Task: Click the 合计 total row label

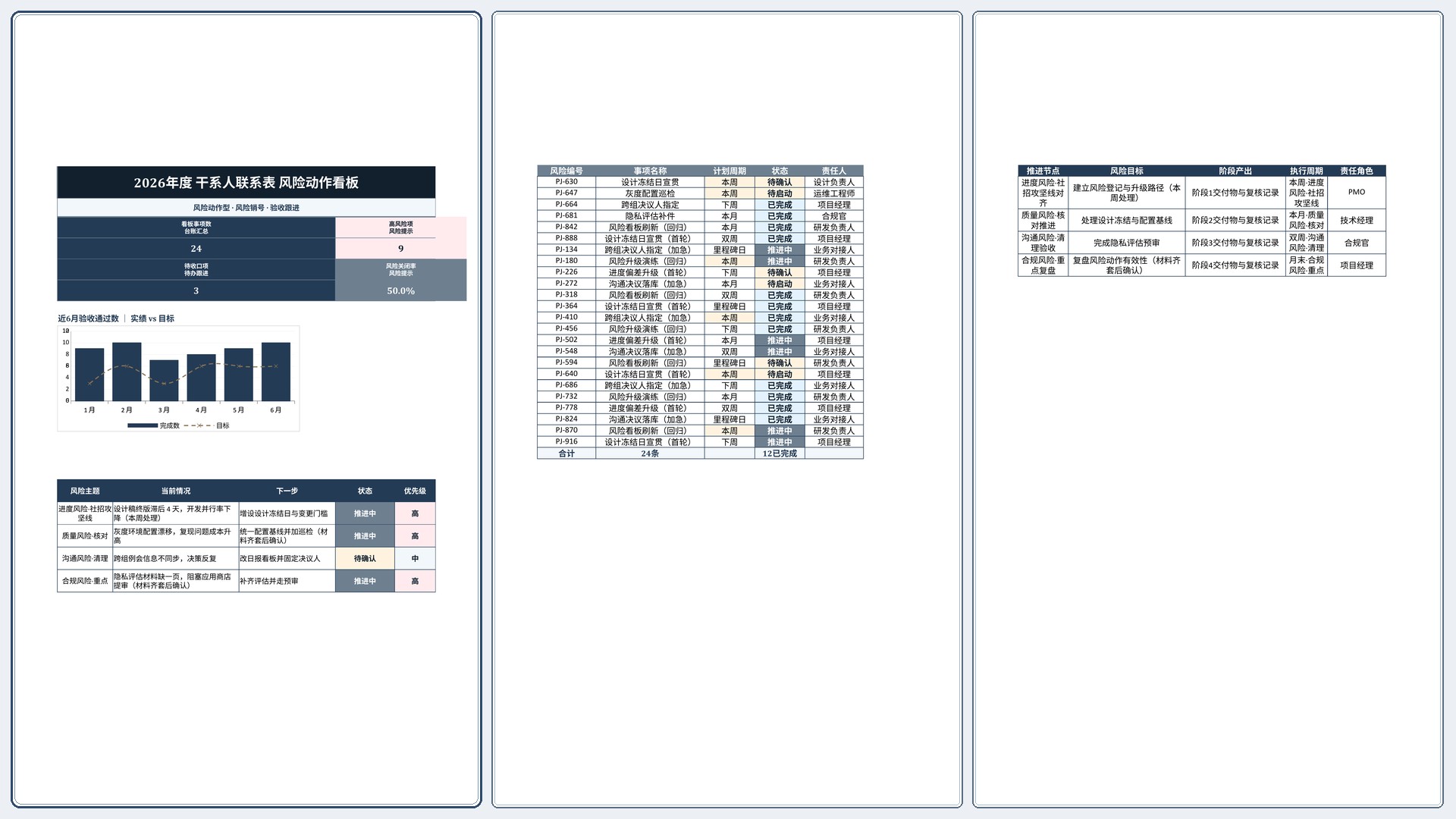Action: 566,453
